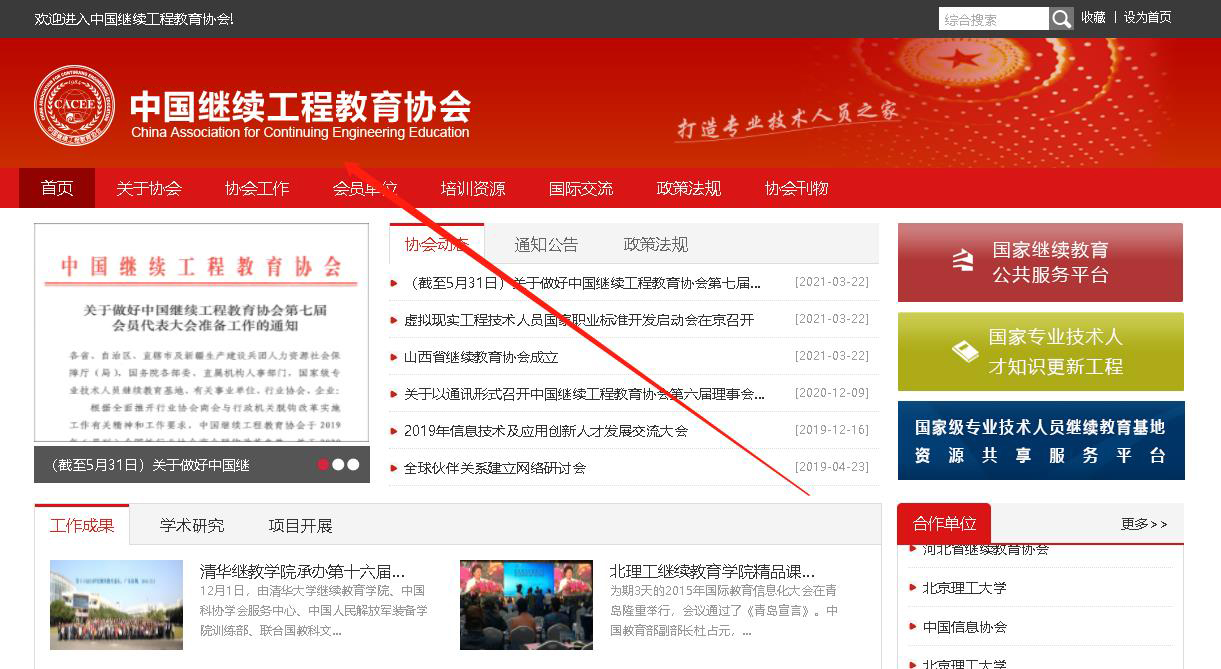The height and width of the screenshot is (669, 1221).
Task: Click the 综合搜索 search field
Action: pos(993,19)
